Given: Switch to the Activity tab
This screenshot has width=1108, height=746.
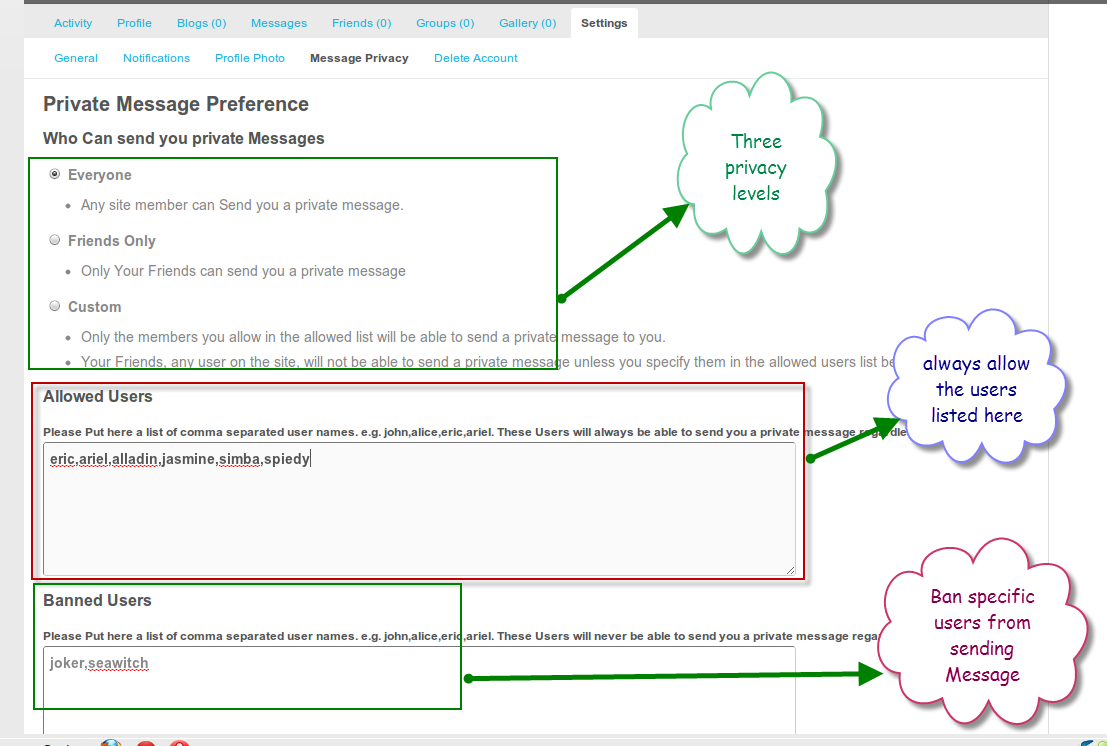Looking at the screenshot, I should pos(72,22).
